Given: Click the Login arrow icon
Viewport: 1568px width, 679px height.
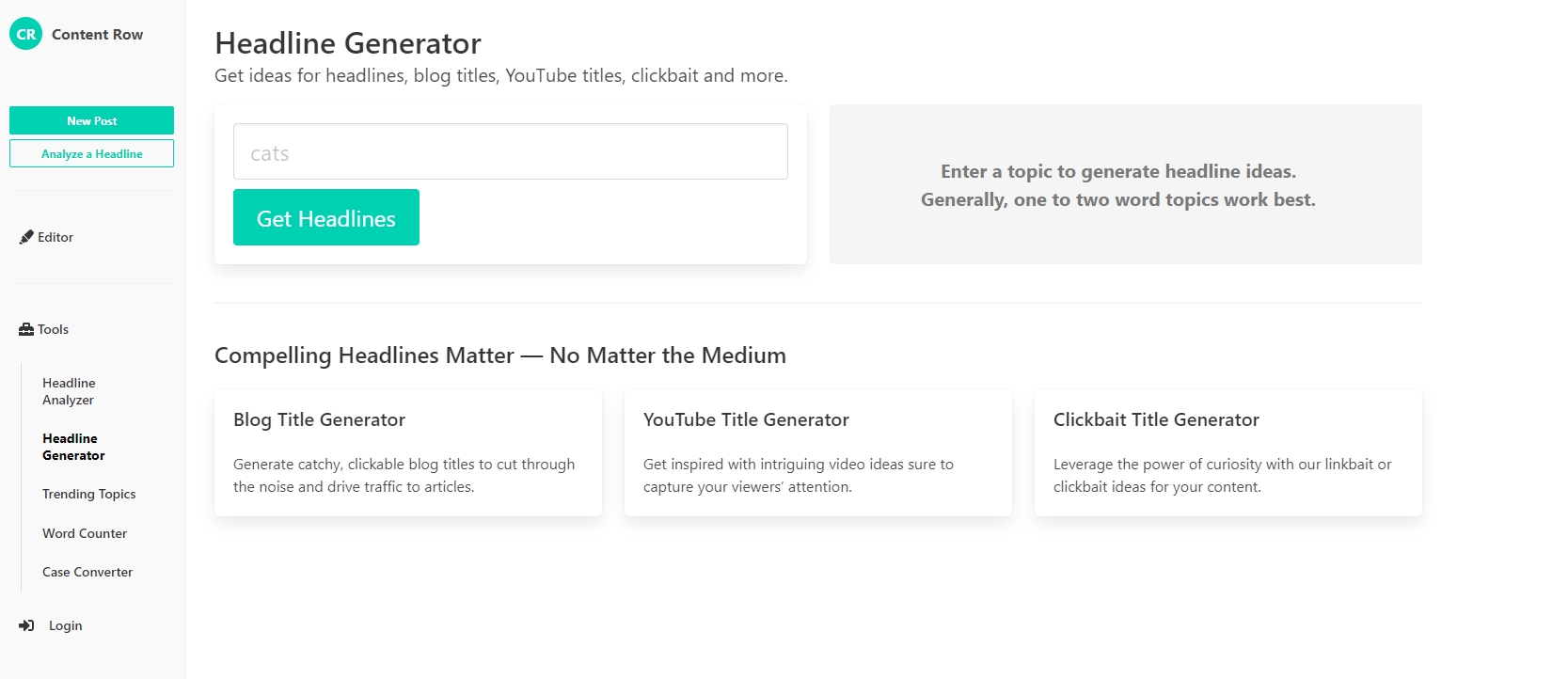Looking at the screenshot, I should coord(26,625).
